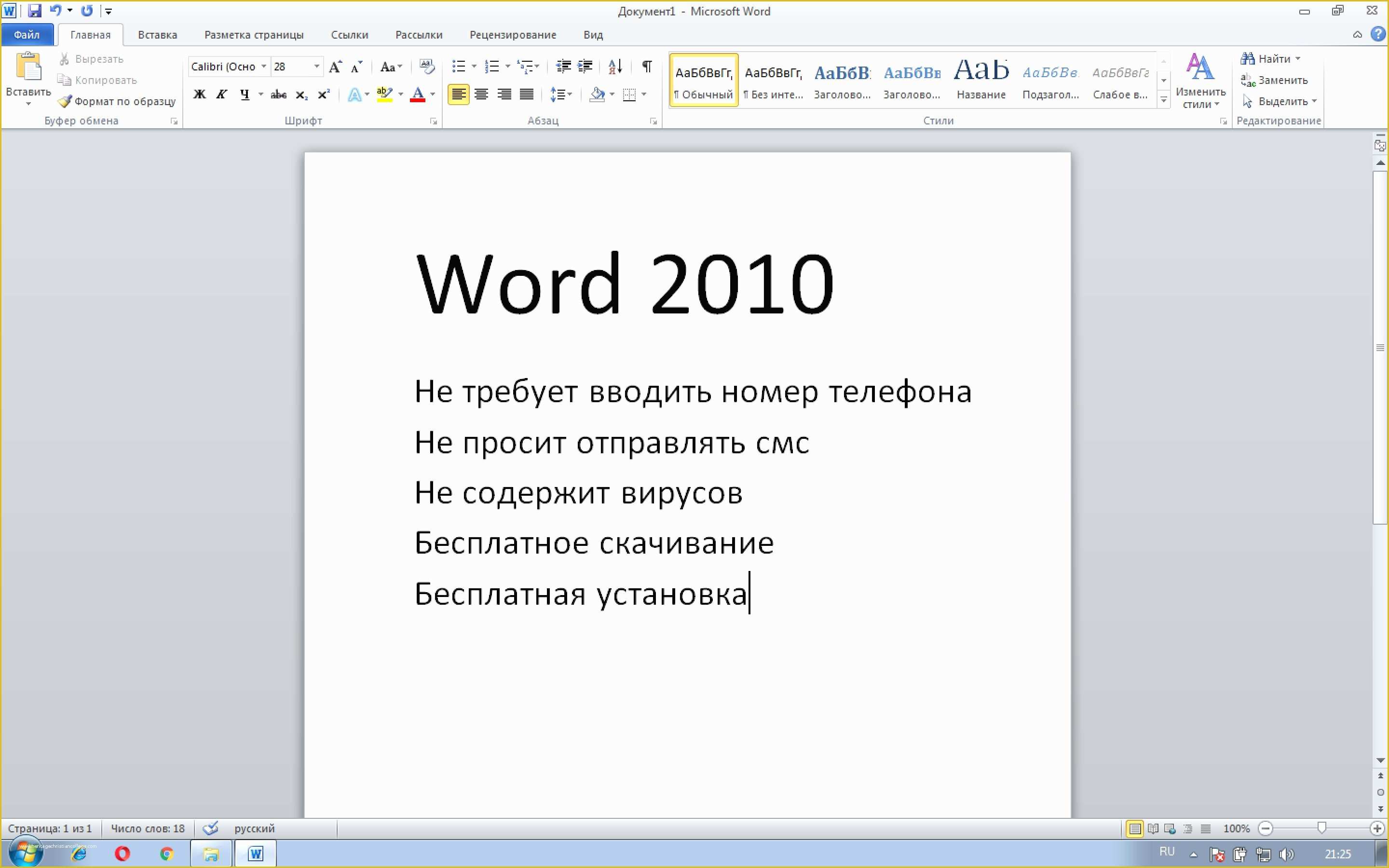Apply the Обычный style
The height and width of the screenshot is (868, 1389).
[x=704, y=81]
